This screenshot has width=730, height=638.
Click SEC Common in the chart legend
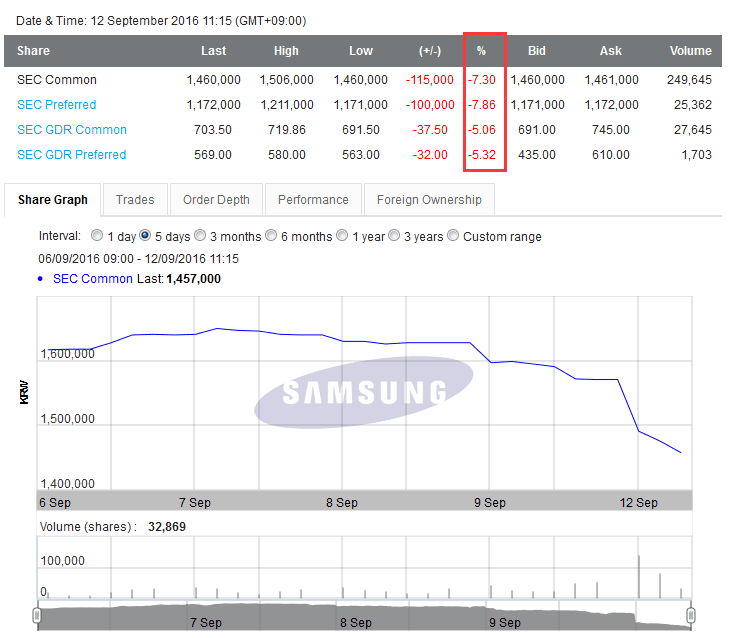pos(92,279)
